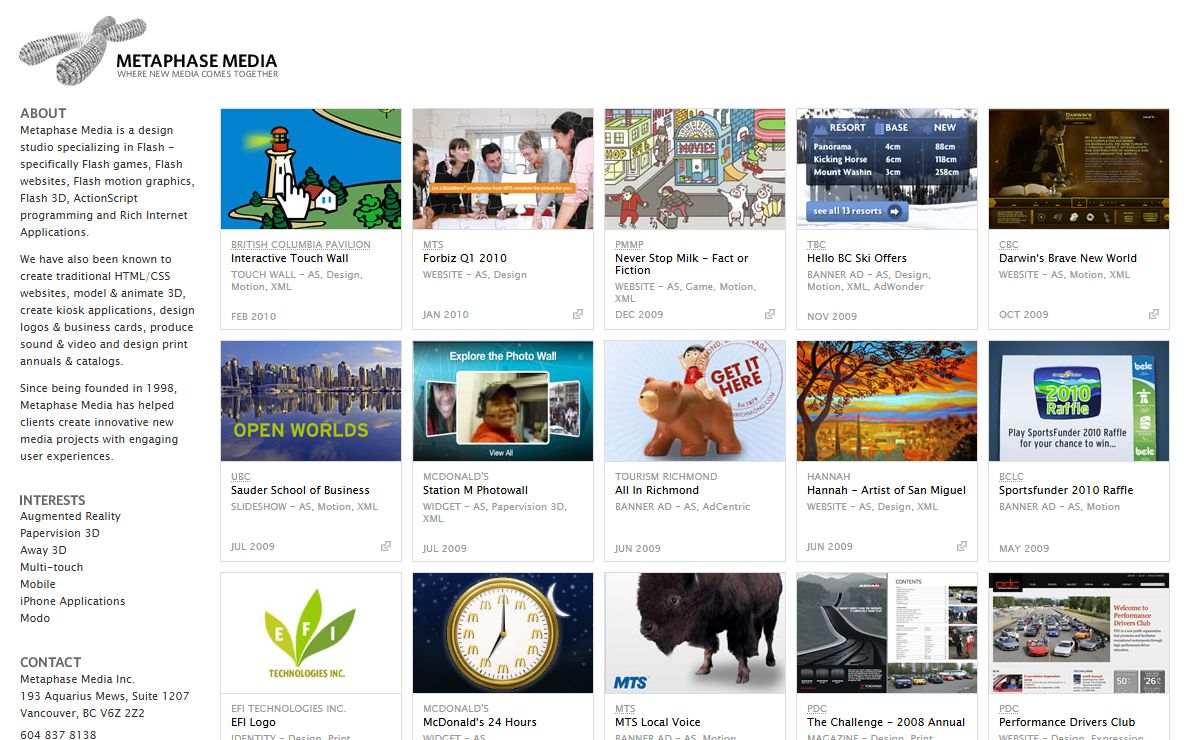The image size is (1200, 740).
Task: Open the Interactive Touch Wall lighthouse thumbnail
Action: [311, 169]
